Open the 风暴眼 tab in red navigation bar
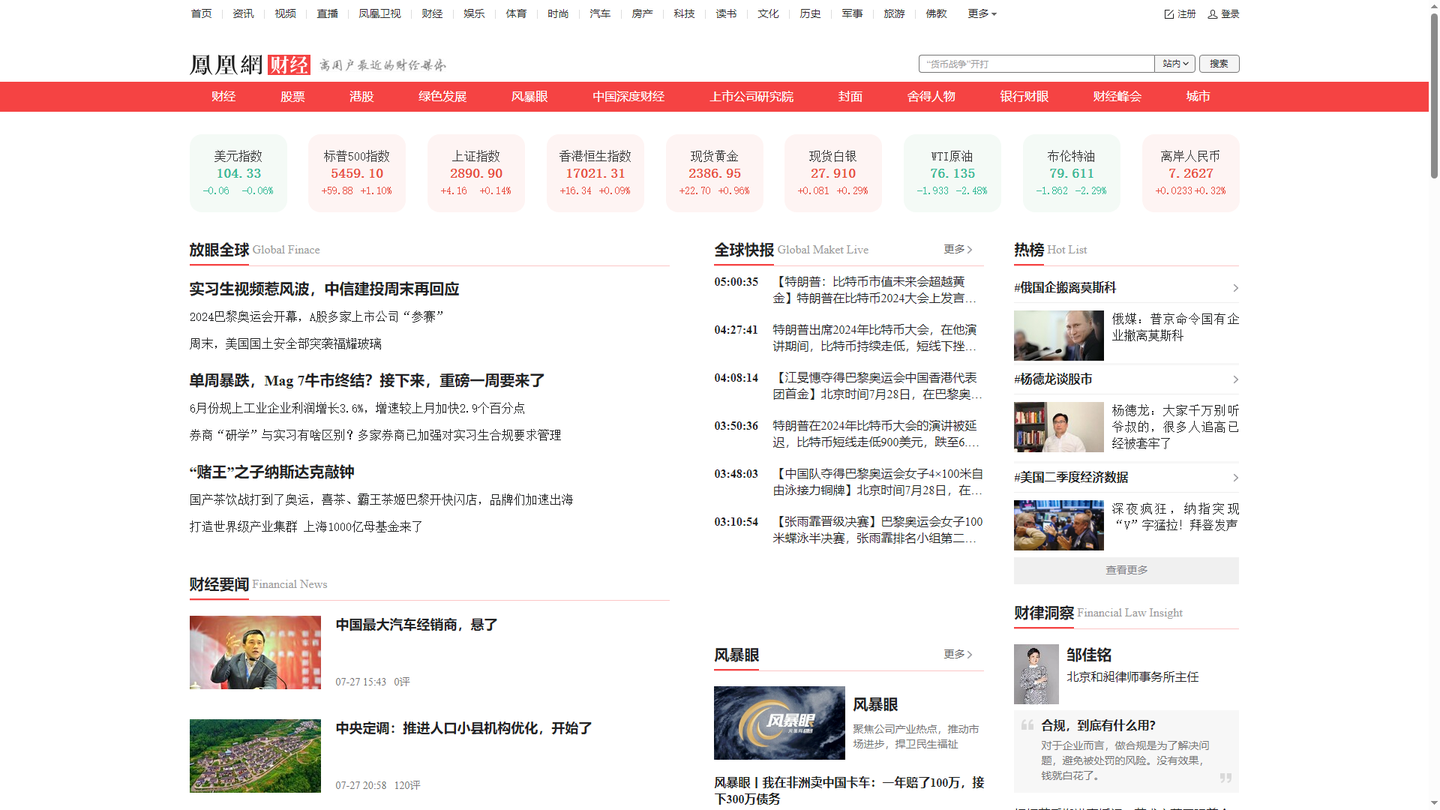This screenshot has width=1440, height=810. [529, 97]
